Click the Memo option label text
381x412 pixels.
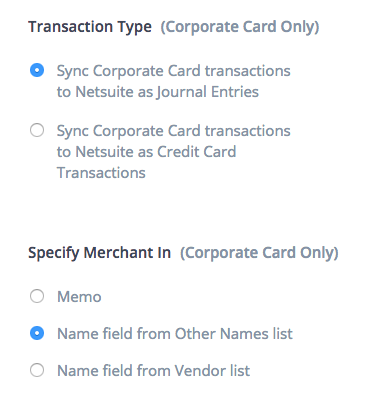(x=79, y=297)
